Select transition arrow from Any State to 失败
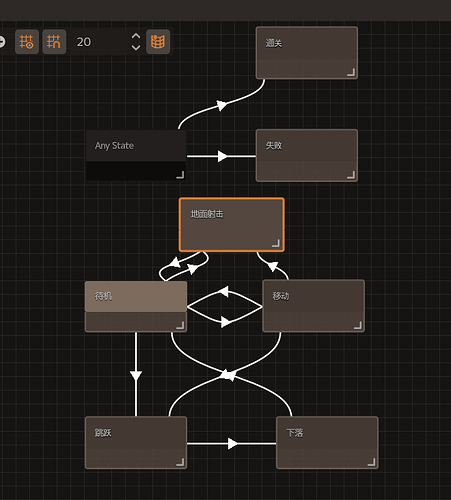Image resolution: width=451 pixels, height=500 pixels. [x=222, y=156]
